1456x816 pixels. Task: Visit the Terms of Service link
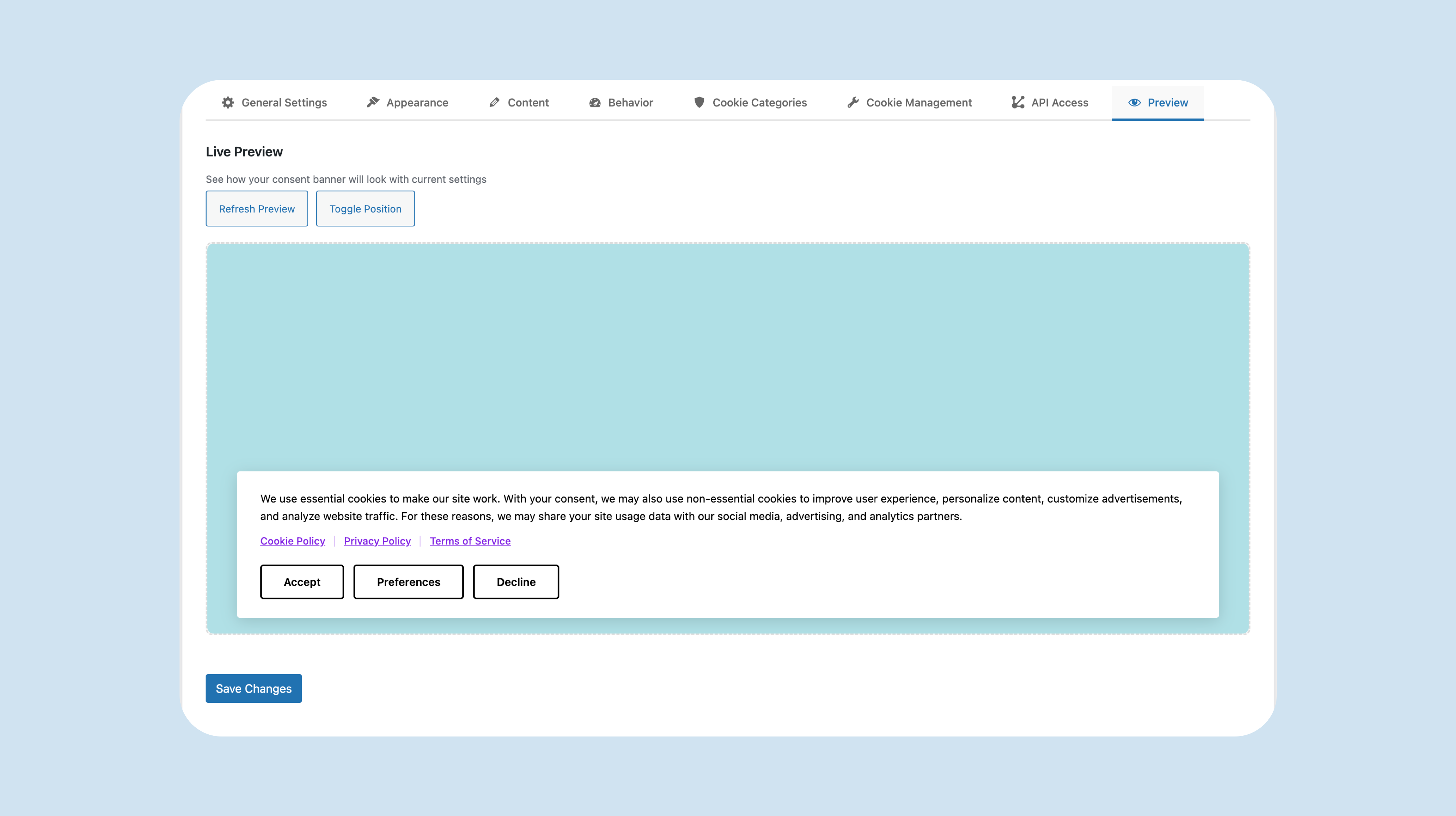point(470,541)
